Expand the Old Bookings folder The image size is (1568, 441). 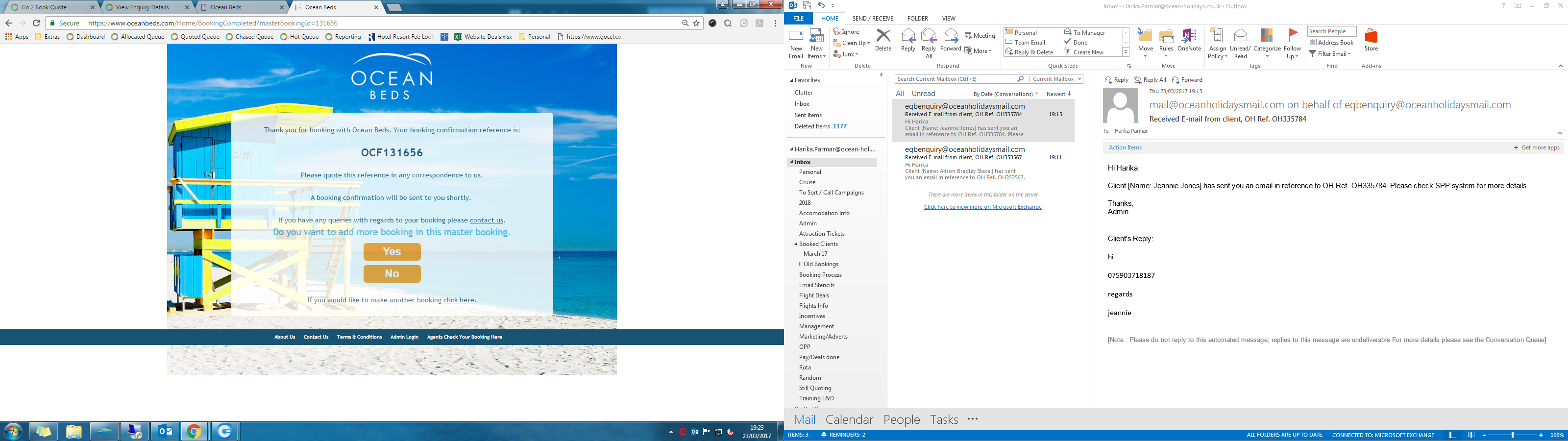[801, 265]
